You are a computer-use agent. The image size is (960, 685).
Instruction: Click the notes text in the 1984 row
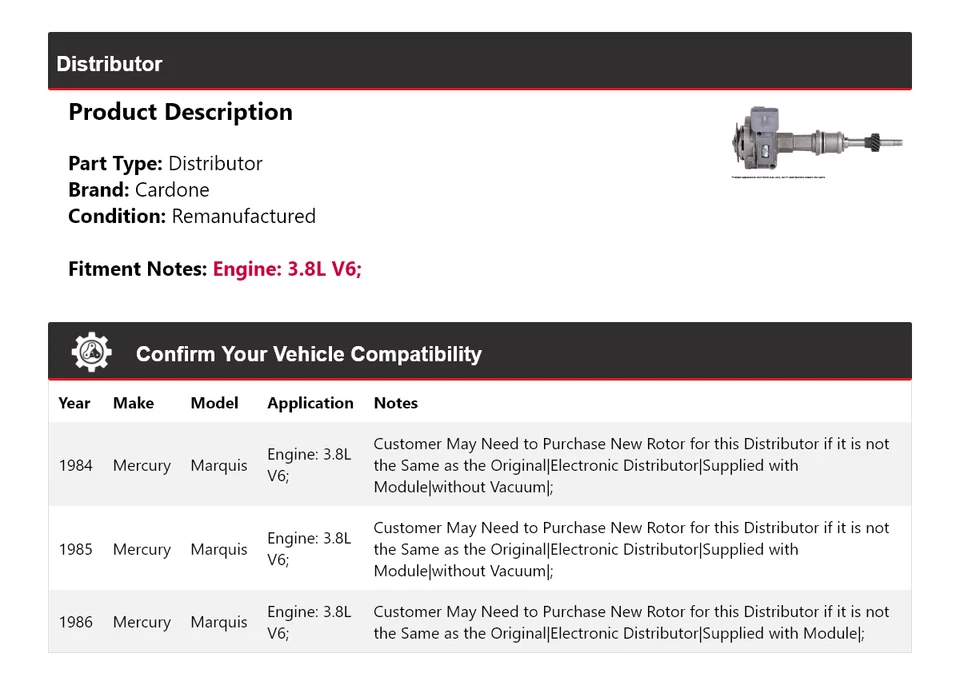(x=630, y=465)
